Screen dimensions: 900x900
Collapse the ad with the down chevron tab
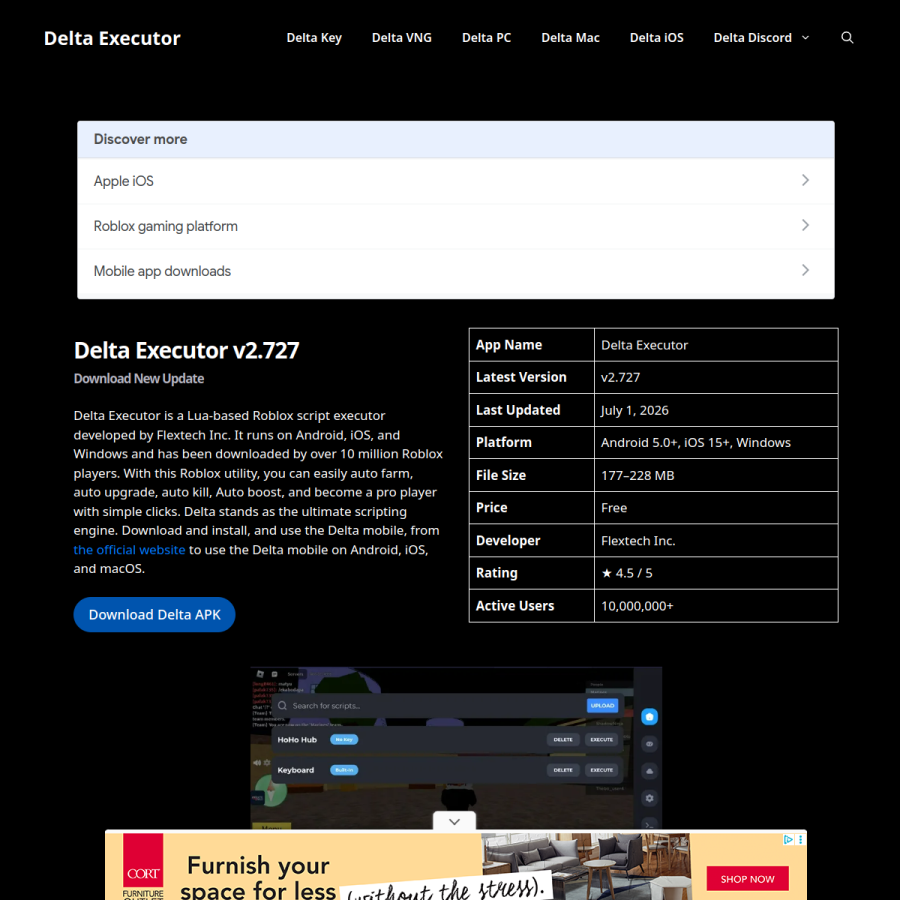(454, 821)
